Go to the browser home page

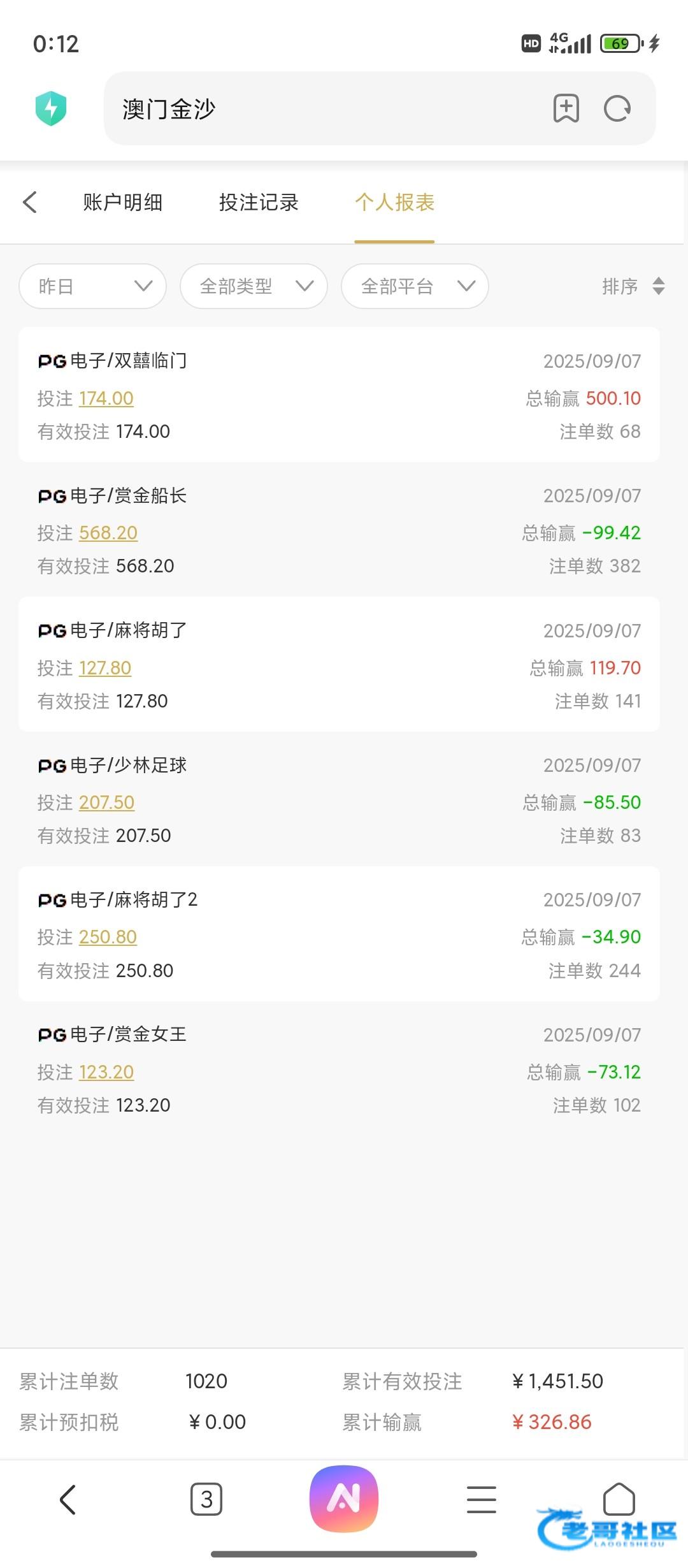tap(619, 1498)
